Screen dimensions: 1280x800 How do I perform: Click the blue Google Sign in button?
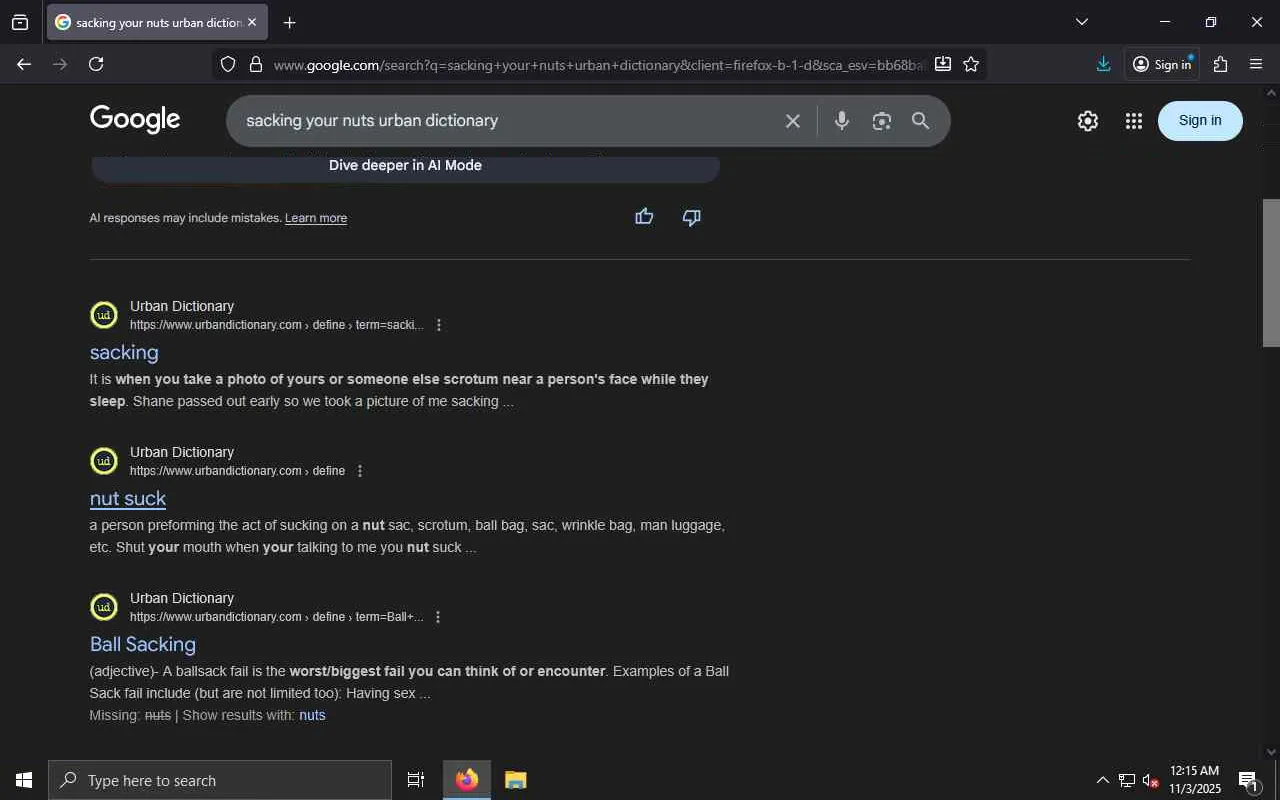1200,120
